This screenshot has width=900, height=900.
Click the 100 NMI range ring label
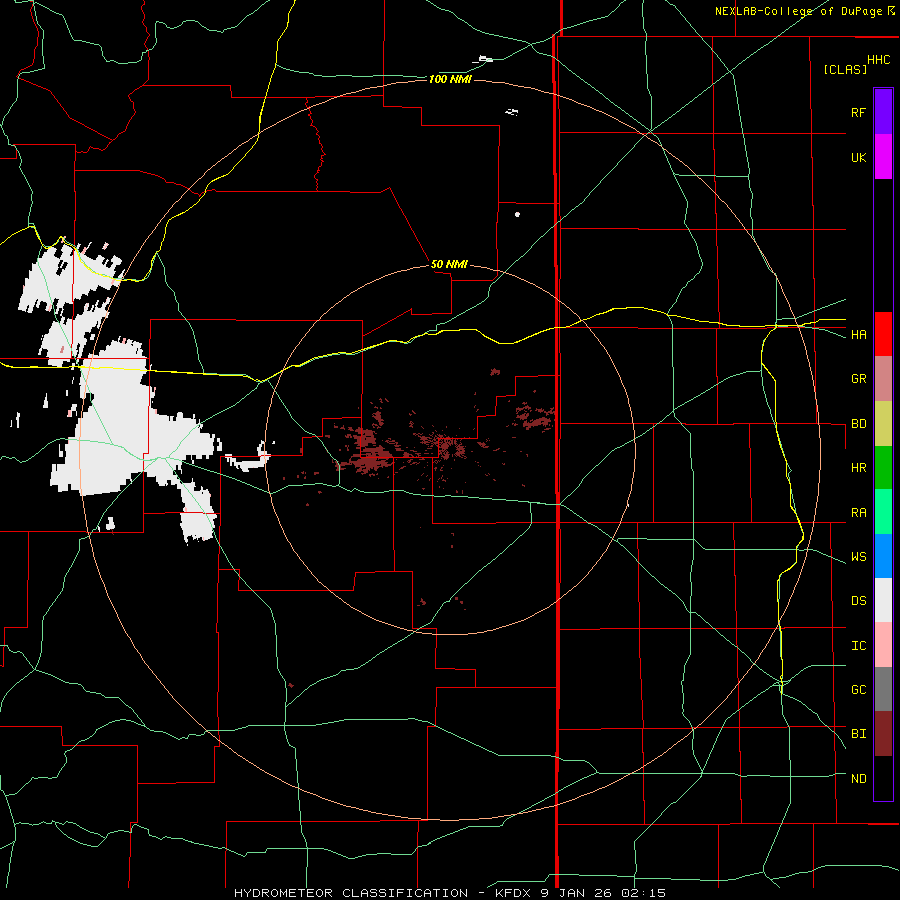450,79
